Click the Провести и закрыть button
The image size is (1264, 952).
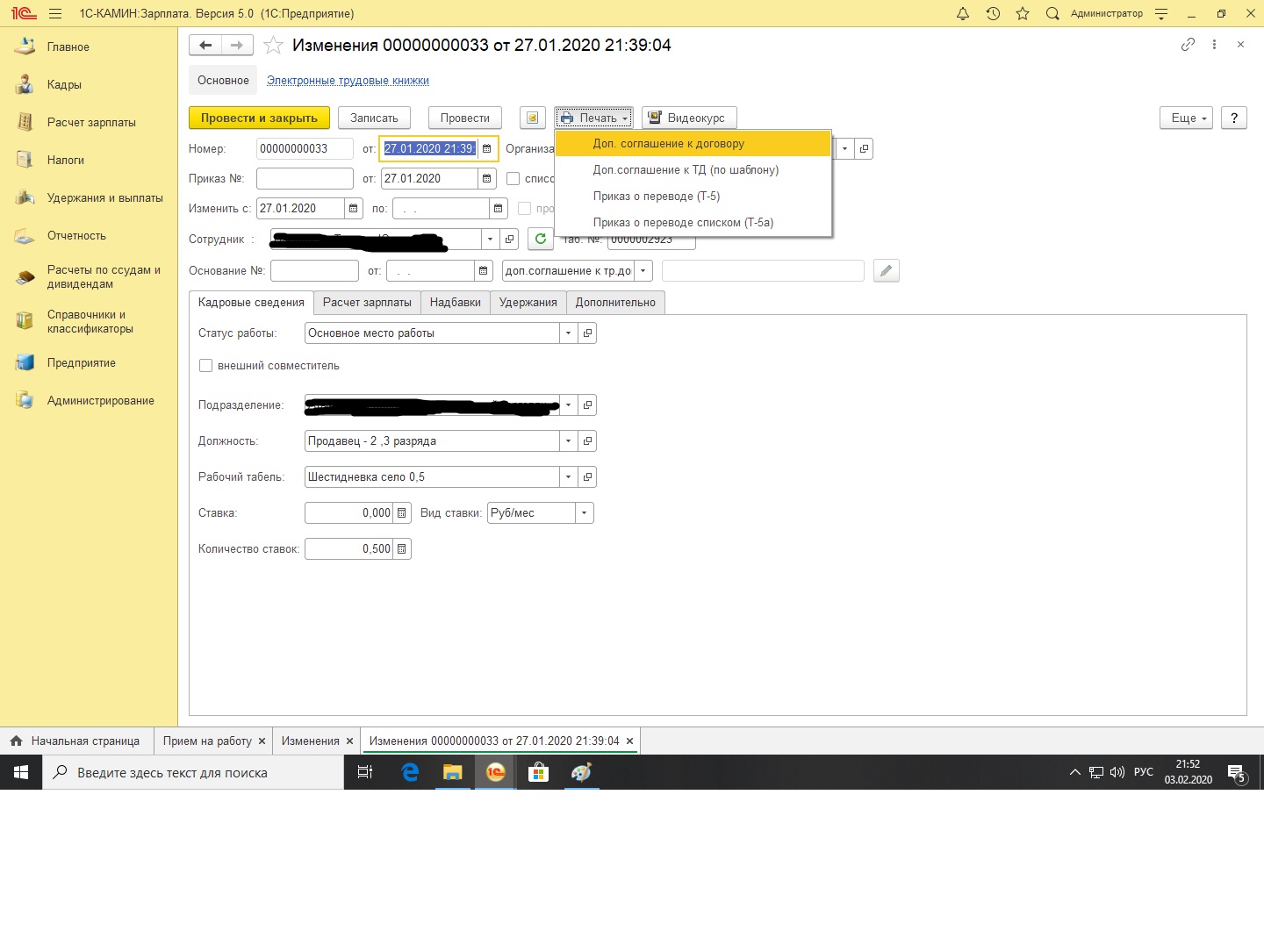tap(259, 118)
